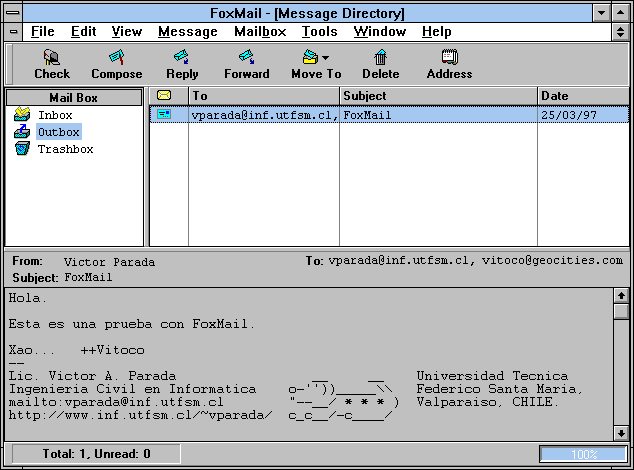The height and width of the screenshot is (470, 634).
Task: Click the Outbox label in Mail Box
Action: [x=59, y=132]
